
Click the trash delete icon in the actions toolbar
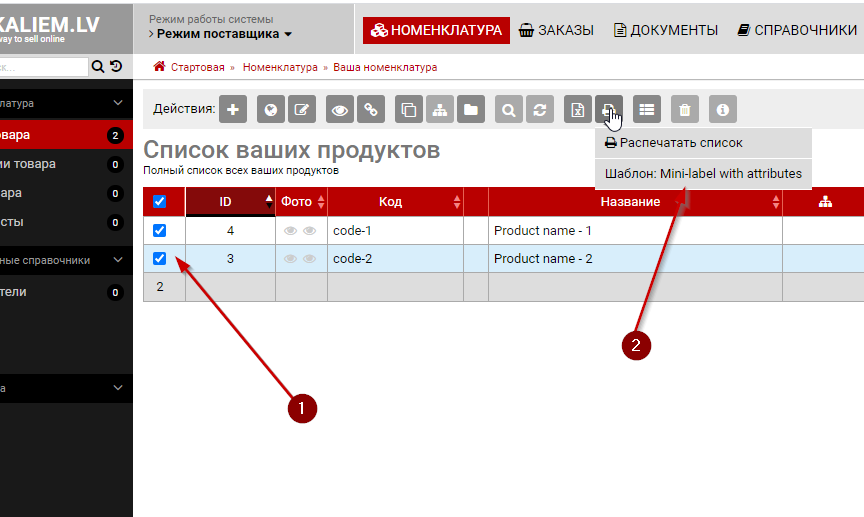[x=685, y=110]
